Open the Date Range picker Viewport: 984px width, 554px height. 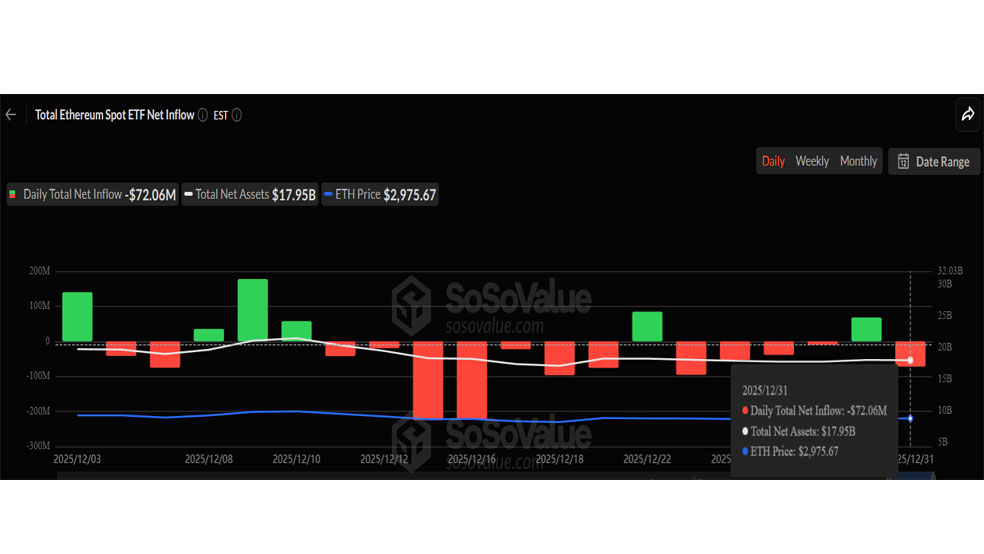pos(934,162)
